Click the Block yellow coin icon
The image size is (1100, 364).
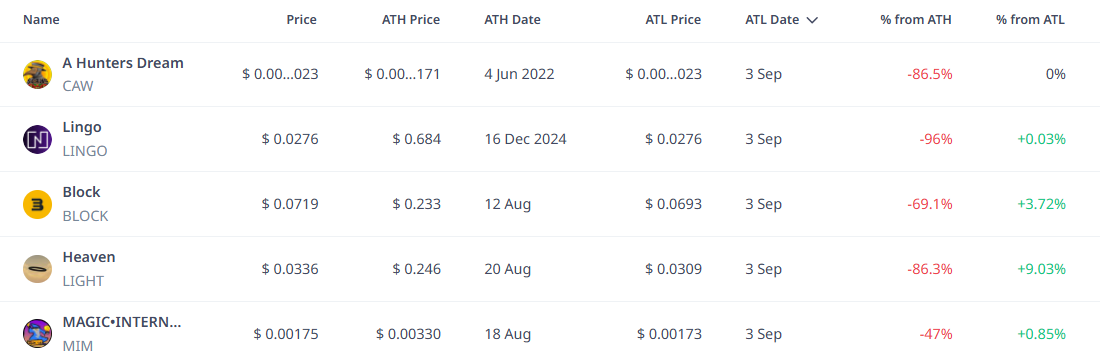[x=37, y=205]
